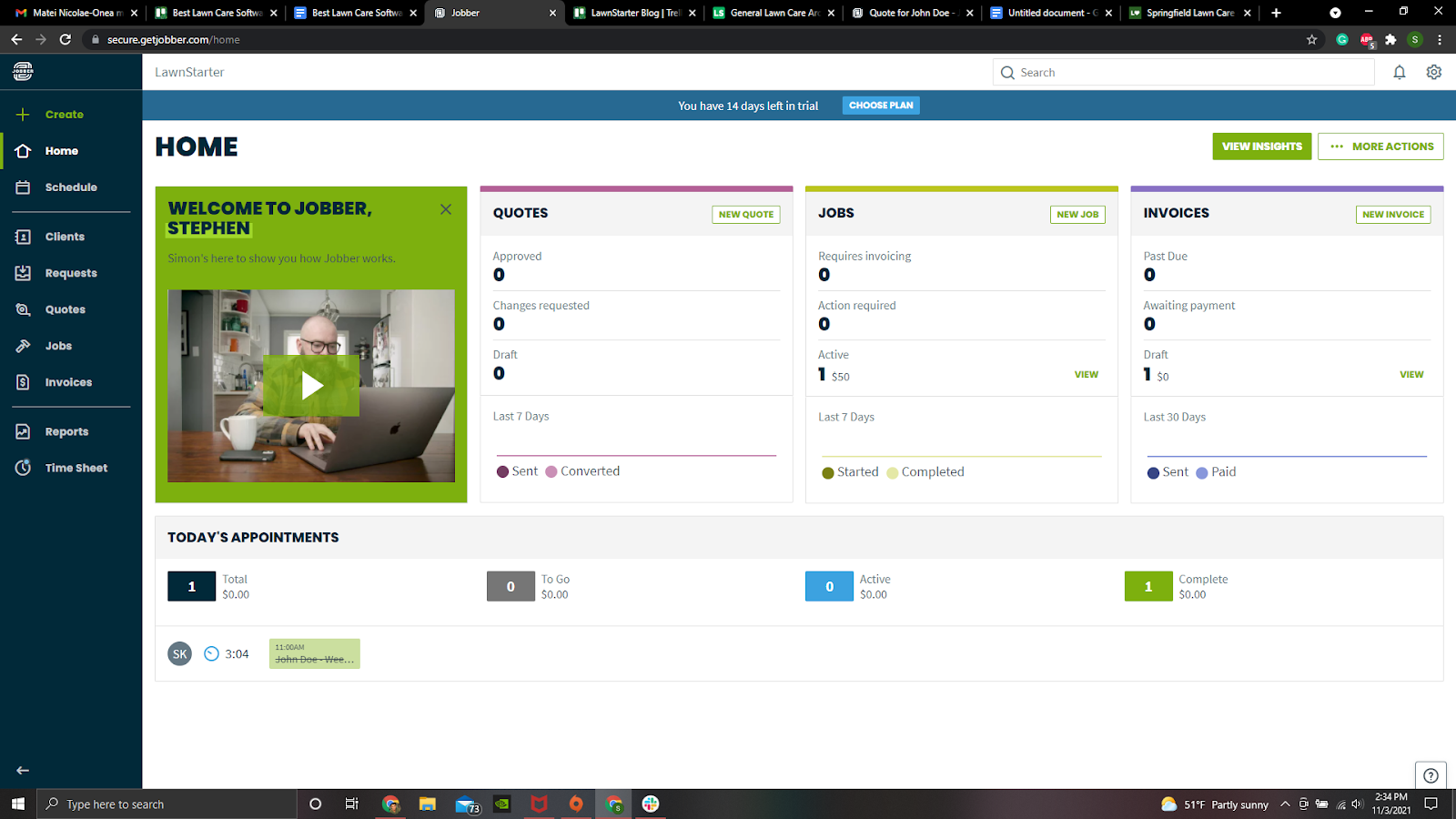Open the Invoices section
This screenshot has height=819, width=1456.
click(67, 381)
